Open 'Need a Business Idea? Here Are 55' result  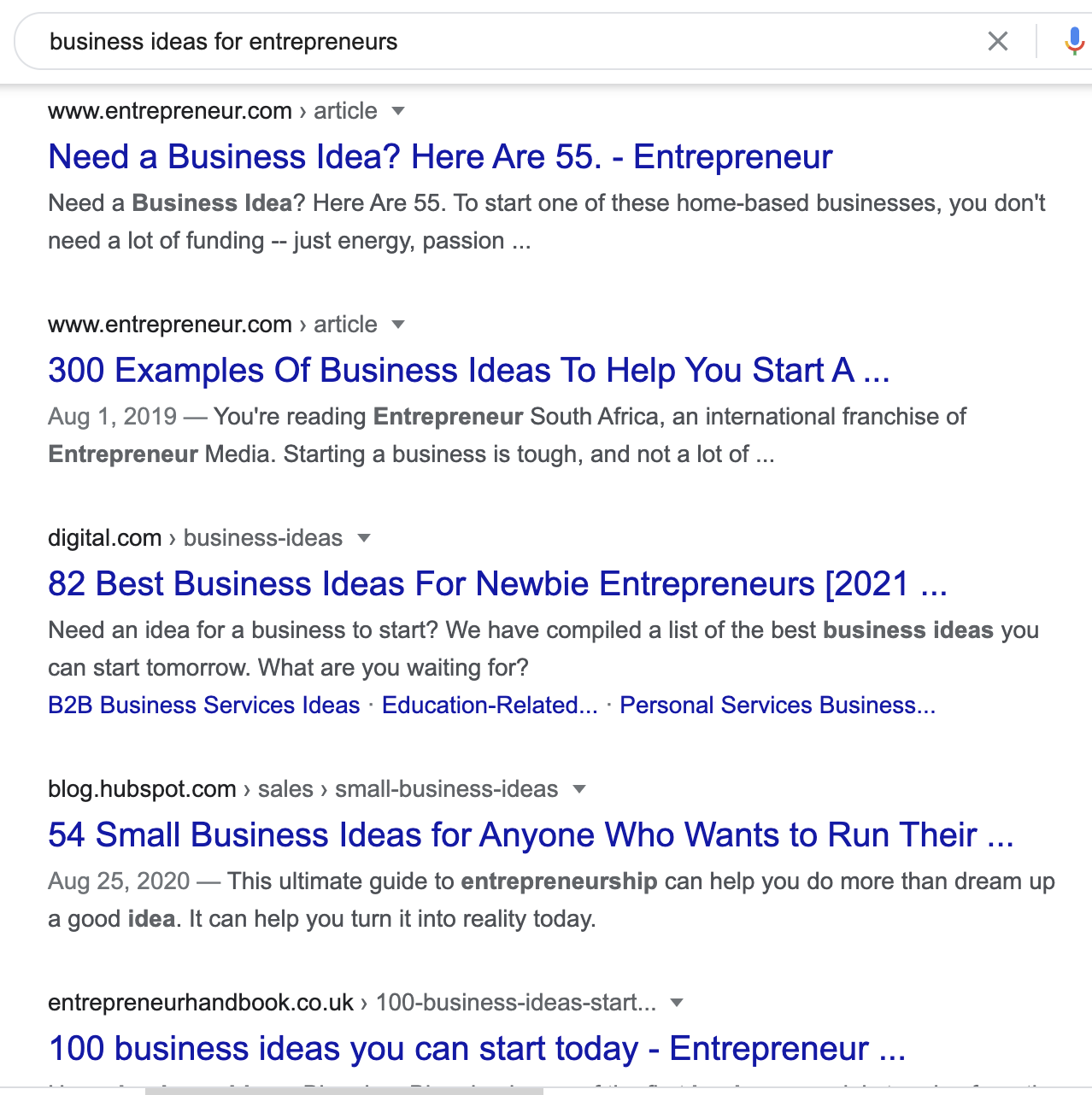tap(440, 157)
